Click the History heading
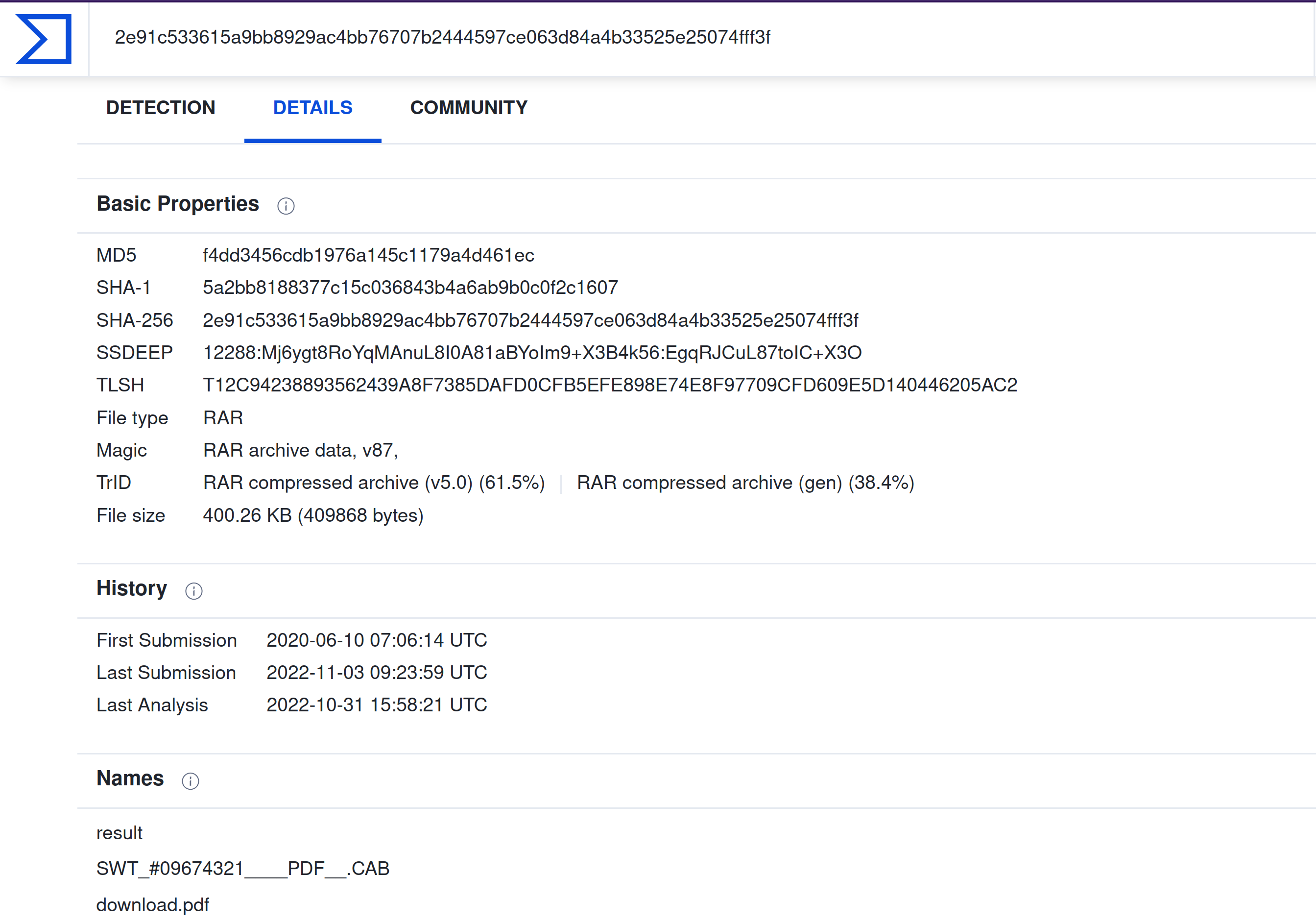Screen dimensions: 1316x923 click(x=132, y=588)
